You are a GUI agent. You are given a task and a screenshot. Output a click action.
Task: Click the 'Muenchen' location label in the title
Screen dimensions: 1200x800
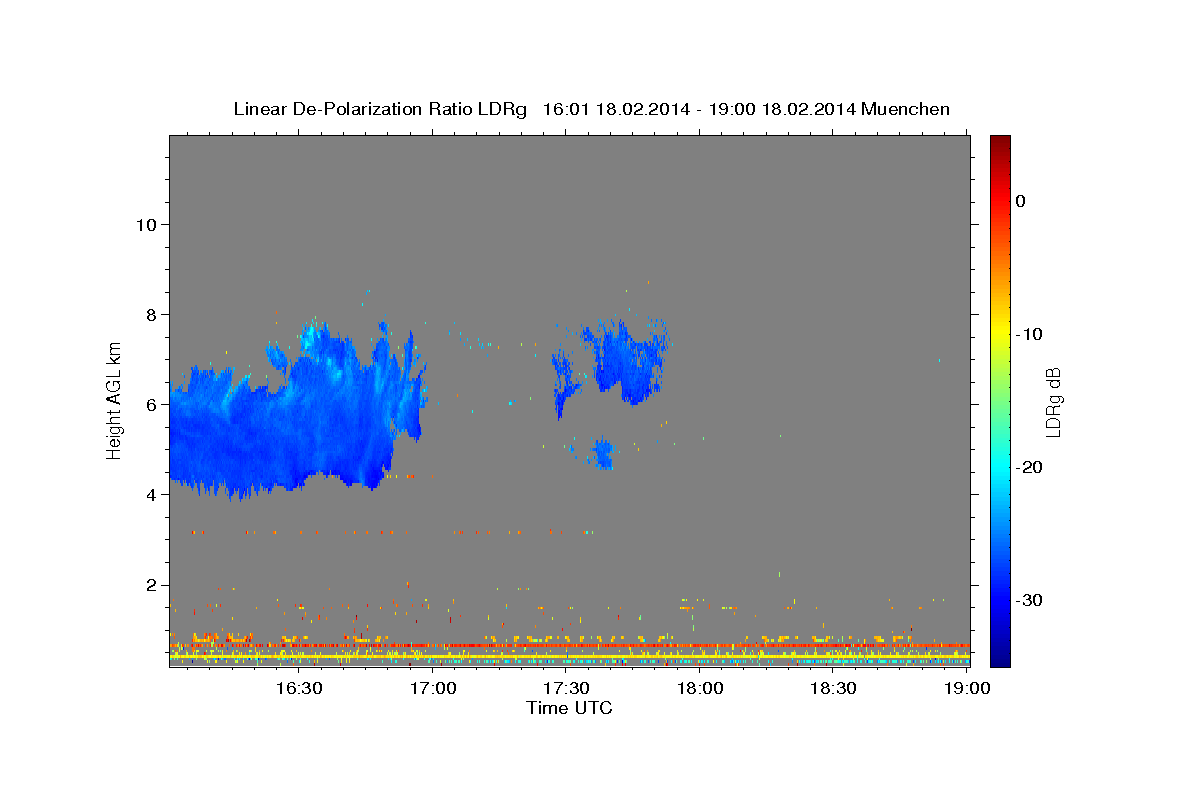pos(906,109)
